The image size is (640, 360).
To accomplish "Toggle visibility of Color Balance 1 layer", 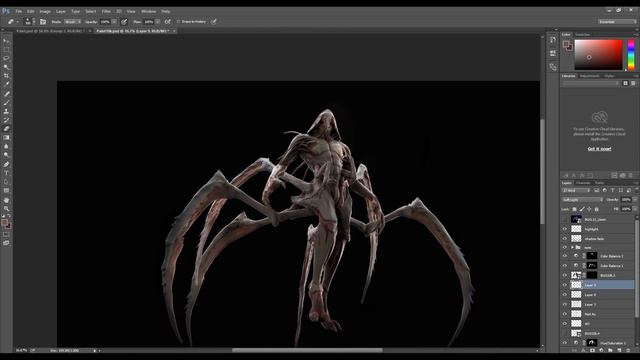I will 565,266.
